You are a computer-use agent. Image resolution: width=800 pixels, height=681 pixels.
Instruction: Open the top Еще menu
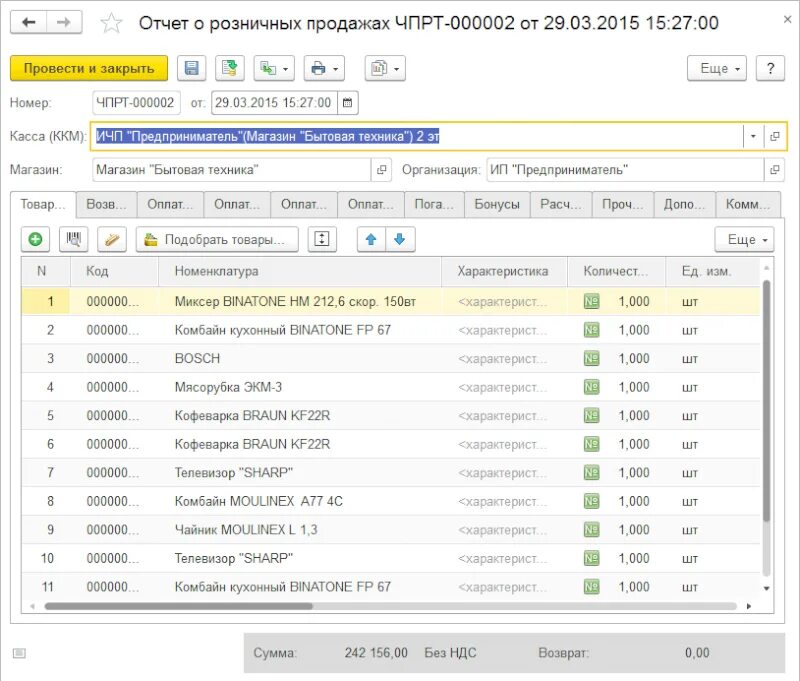point(717,68)
